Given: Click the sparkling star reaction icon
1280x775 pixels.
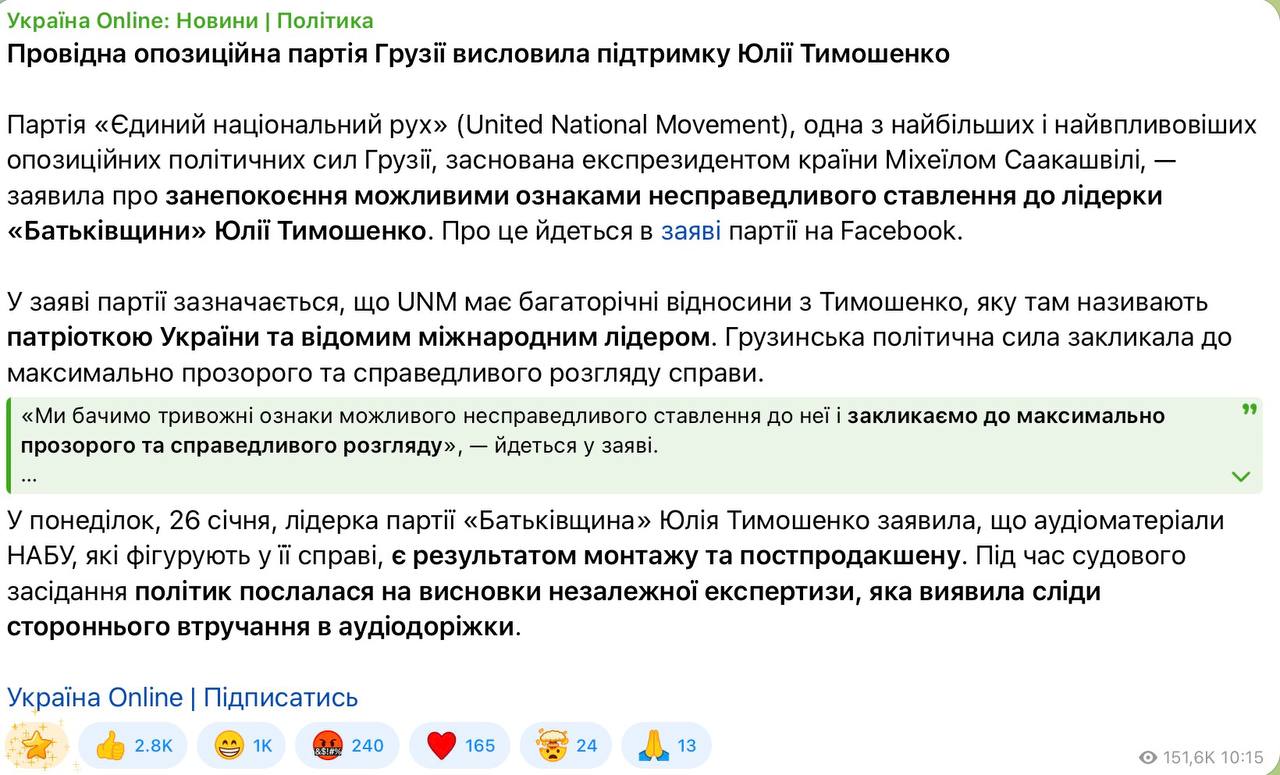Looking at the screenshot, I should [37, 745].
